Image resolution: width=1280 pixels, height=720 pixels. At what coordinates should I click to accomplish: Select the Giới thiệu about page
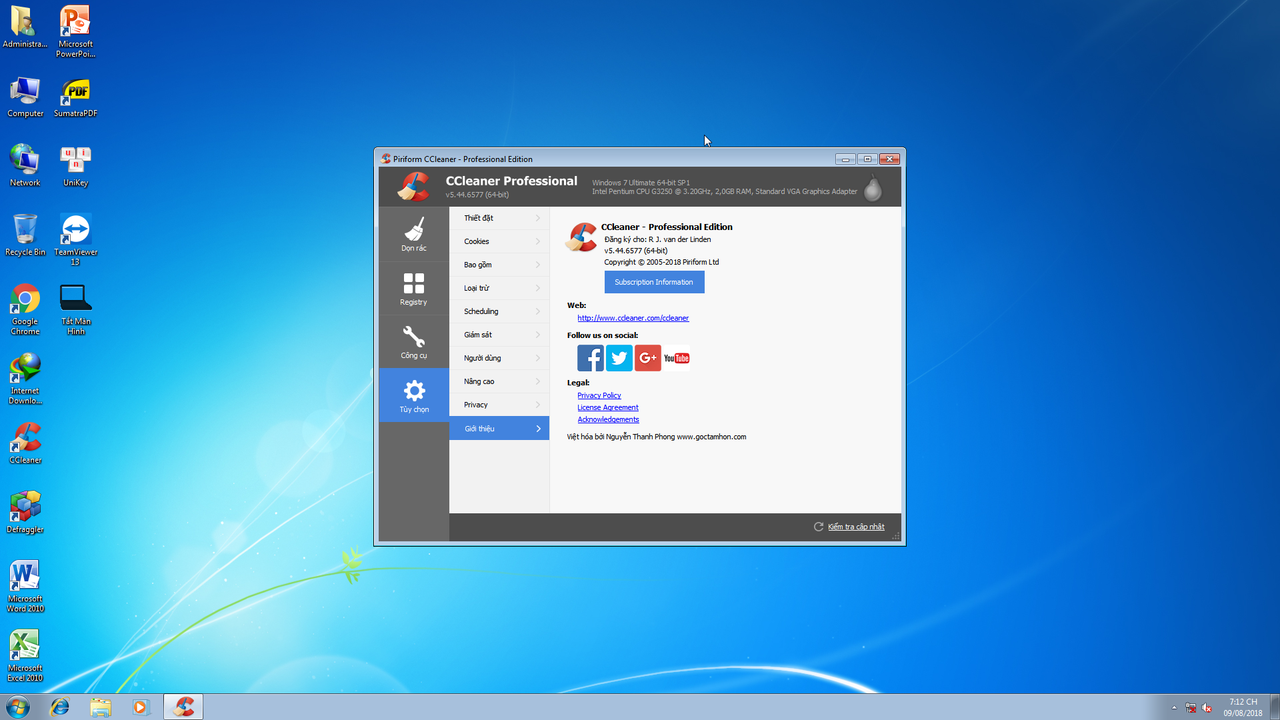499,428
